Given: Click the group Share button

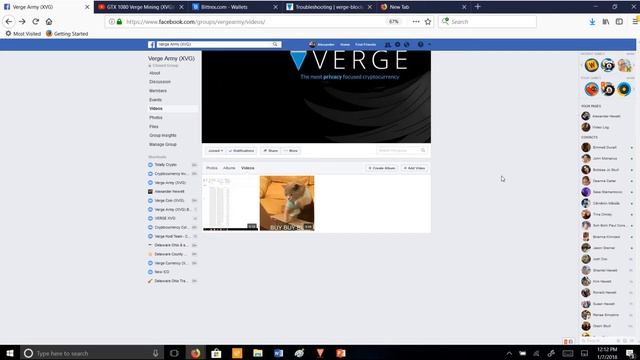Looking at the screenshot, I should coord(271,151).
